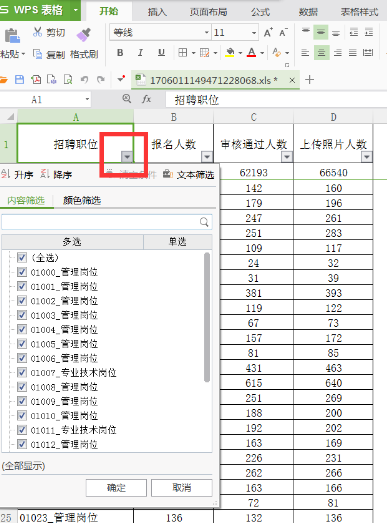Sort ascending with 升序
Image resolution: width=387 pixels, height=523 pixels.
17,174
